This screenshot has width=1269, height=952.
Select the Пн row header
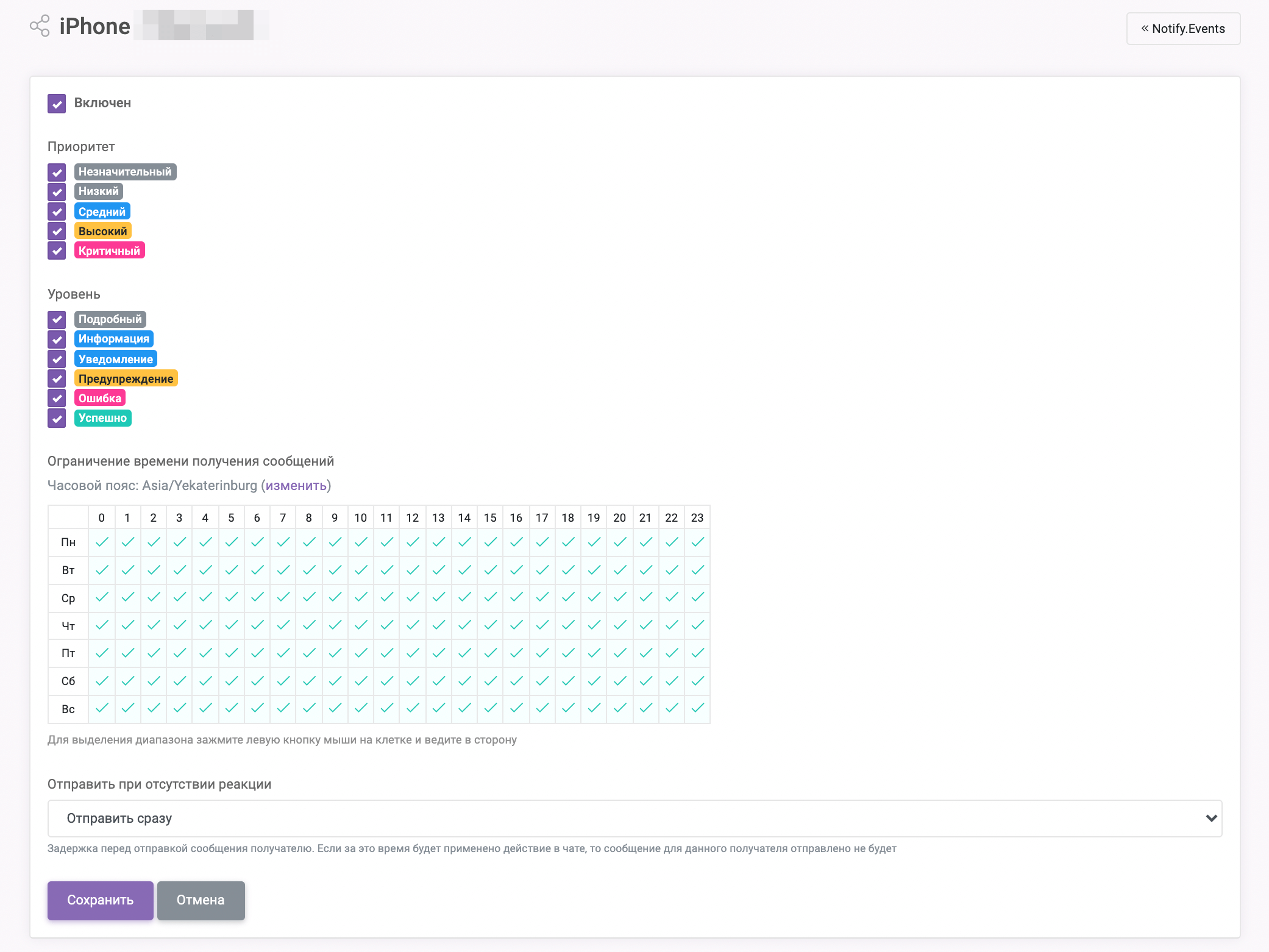pos(68,542)
